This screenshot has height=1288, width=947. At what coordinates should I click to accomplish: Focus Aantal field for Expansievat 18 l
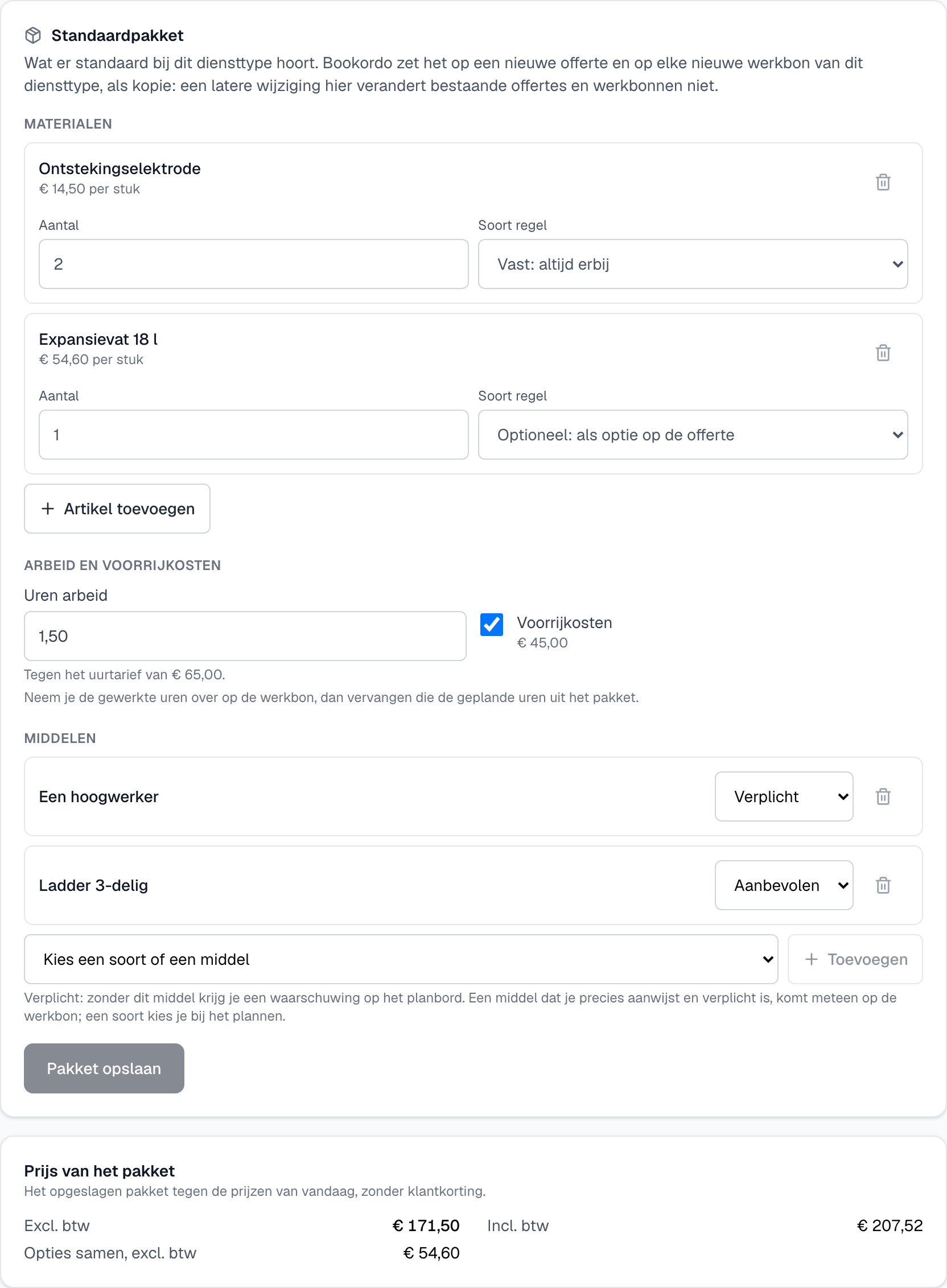[x=253, y=435]
